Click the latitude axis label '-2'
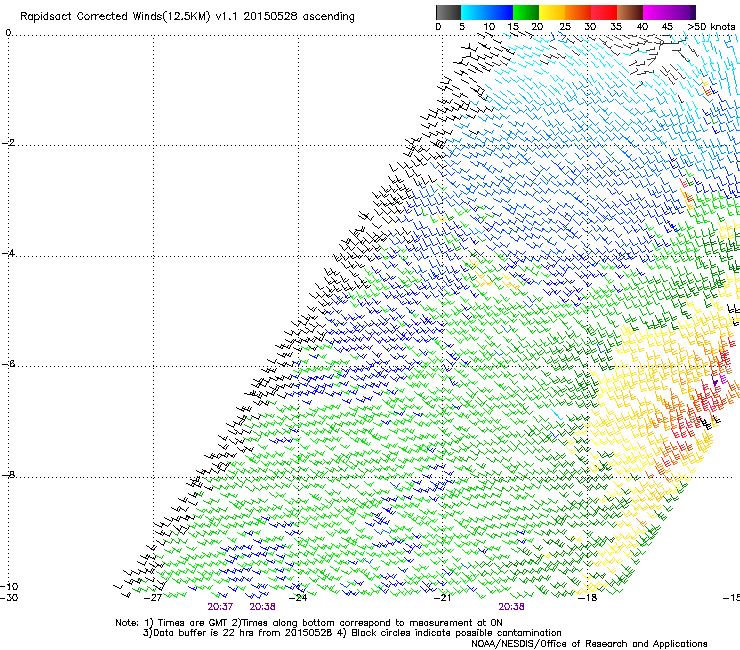The image size is (740, 650). pos(8,143)
